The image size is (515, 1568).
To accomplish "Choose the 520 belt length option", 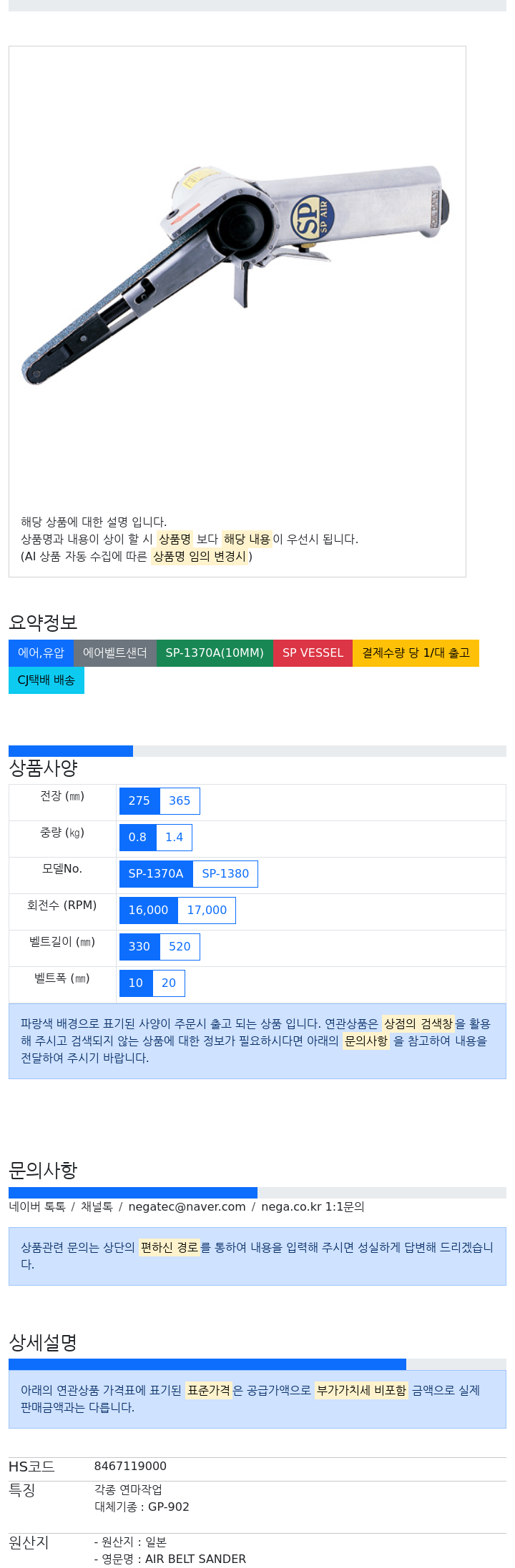I will tap(180, 946).
